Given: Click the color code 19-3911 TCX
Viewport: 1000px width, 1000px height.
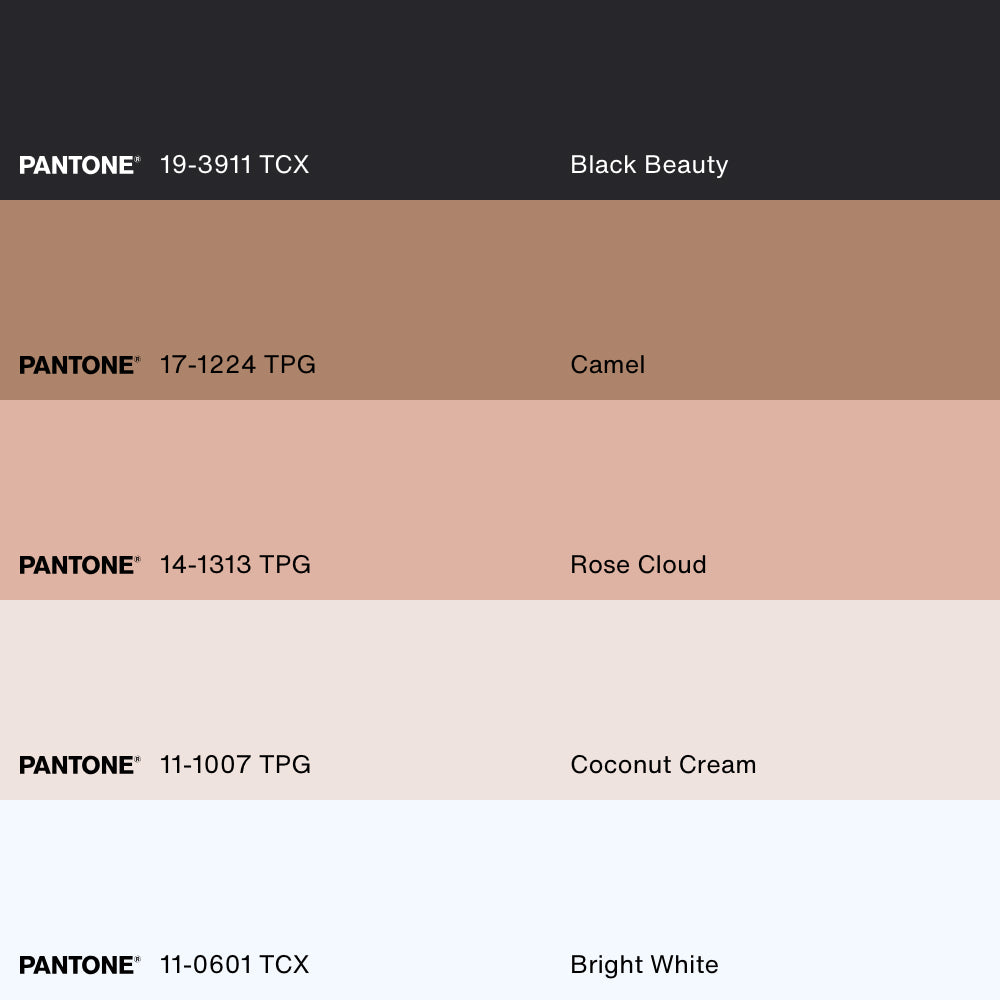Looking at the screenshot, I should 234,165.
